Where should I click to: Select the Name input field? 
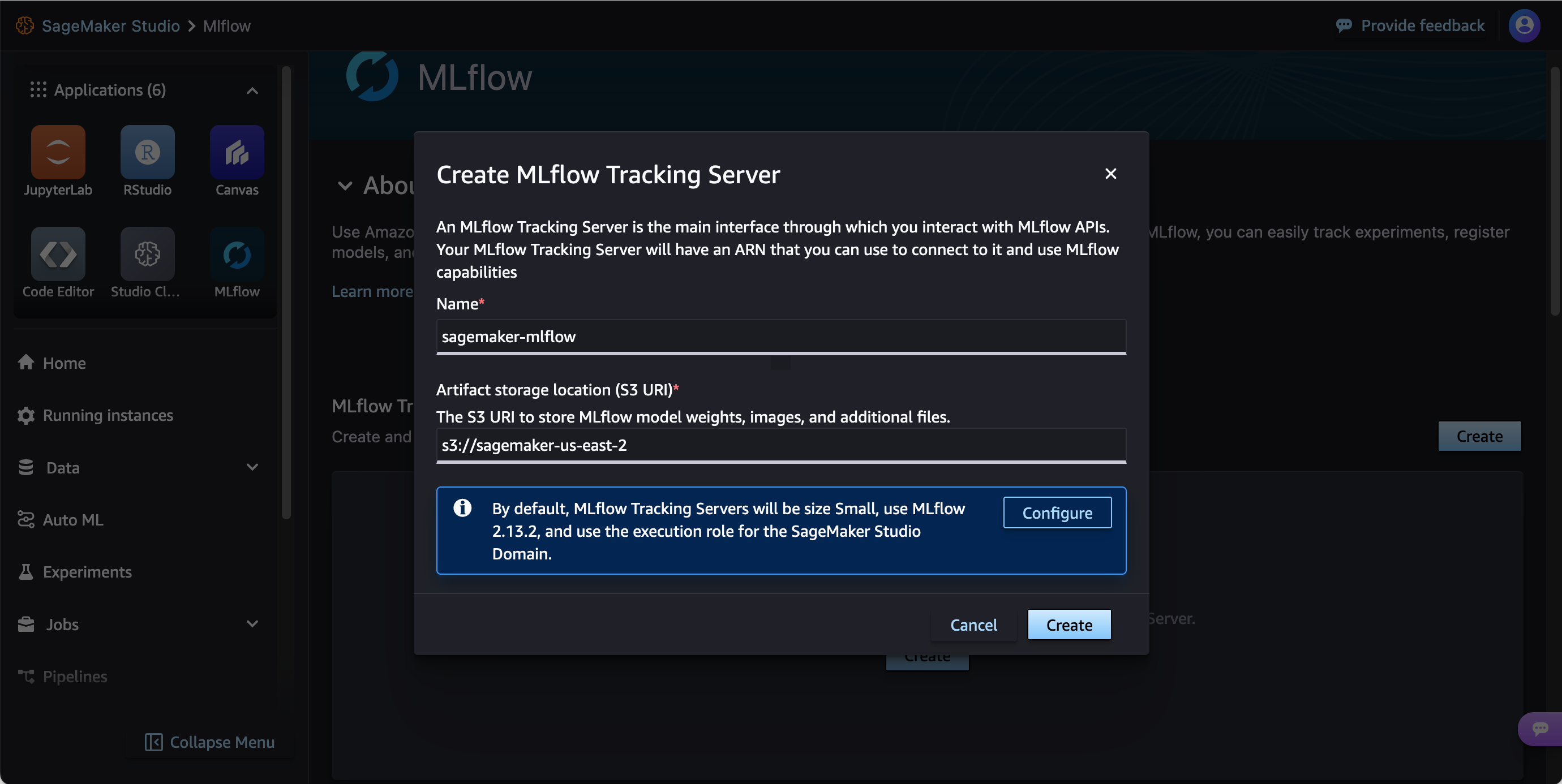781,336
